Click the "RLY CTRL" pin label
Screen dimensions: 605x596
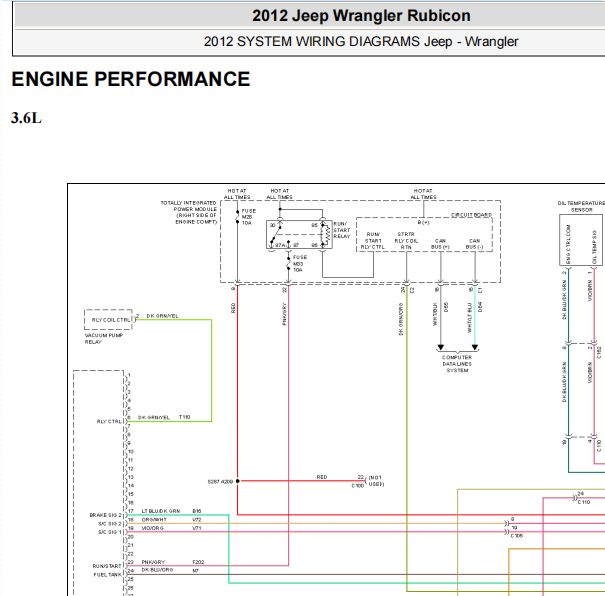coord(109,422)
